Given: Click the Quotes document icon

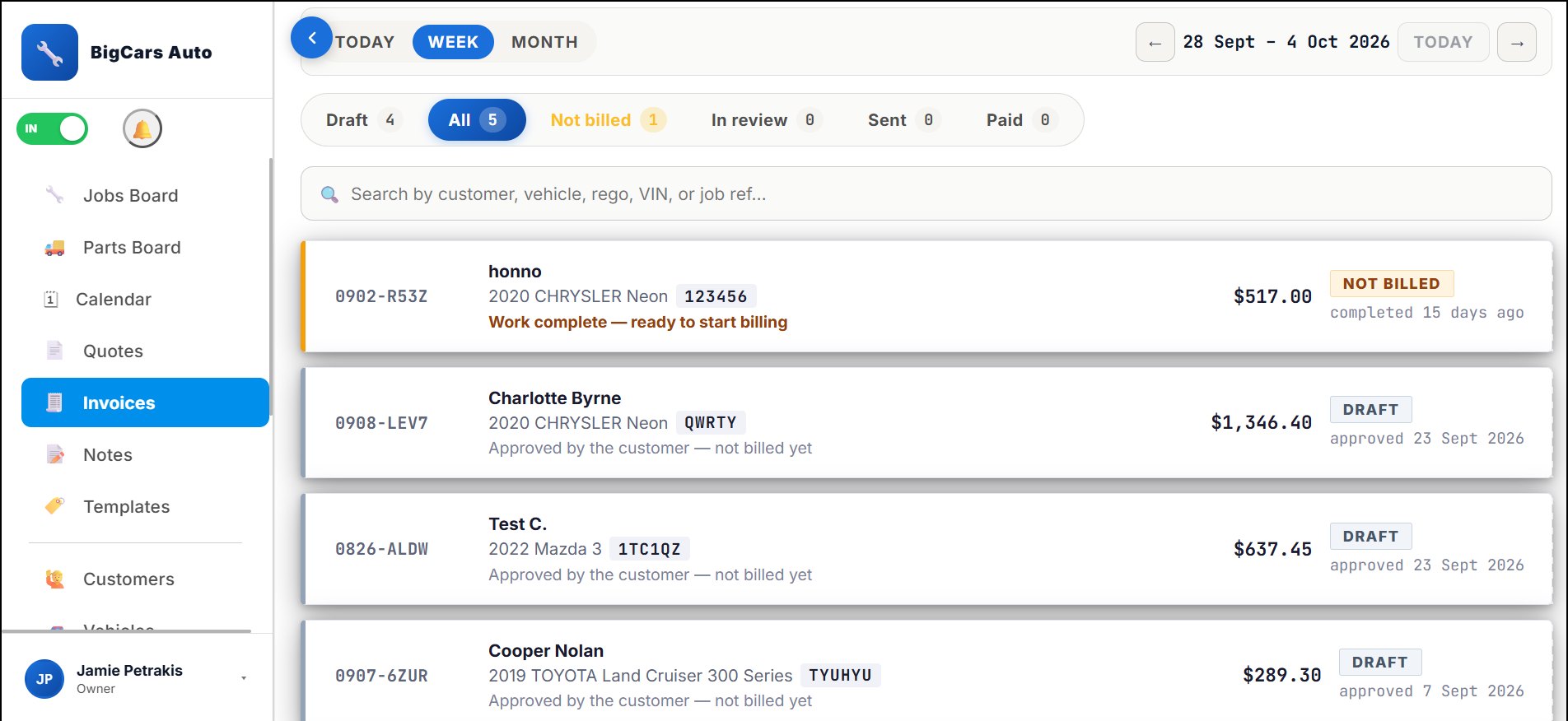Looking at the screenshot, I should click(x=54, y=351).
